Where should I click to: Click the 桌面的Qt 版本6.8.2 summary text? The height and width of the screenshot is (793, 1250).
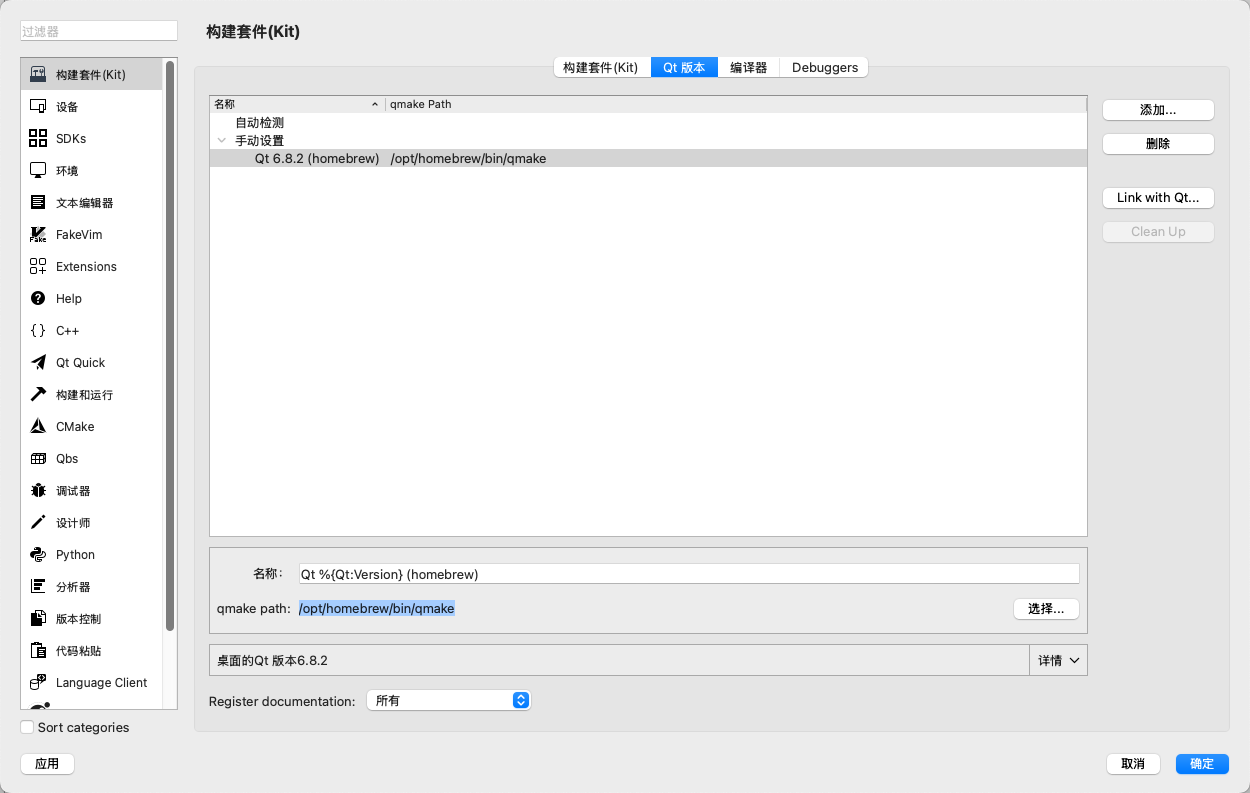[273, 661]
